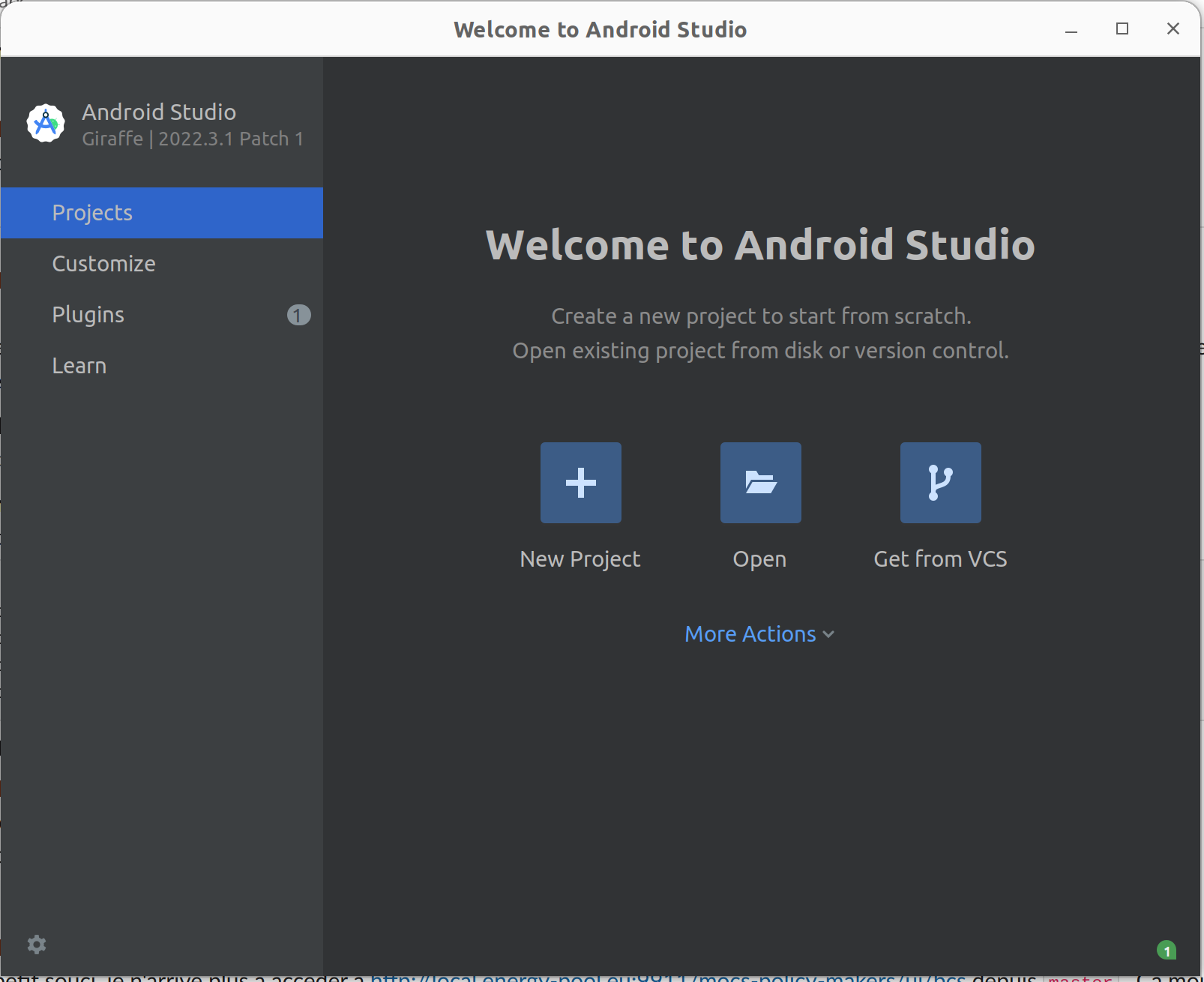Screen dimensions: 1204x982
Task: Click the Get from VCS label
Action: tap(941, 559)
